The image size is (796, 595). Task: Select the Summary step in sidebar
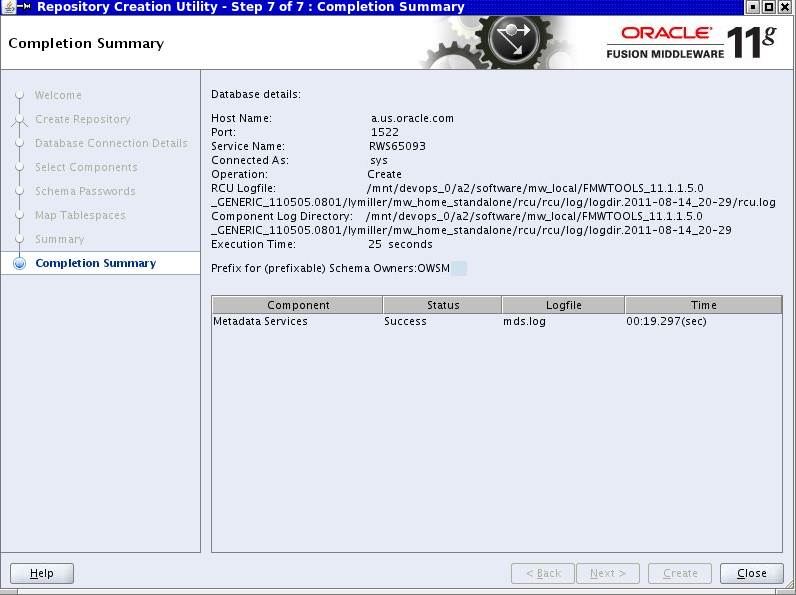click(59, 239)
